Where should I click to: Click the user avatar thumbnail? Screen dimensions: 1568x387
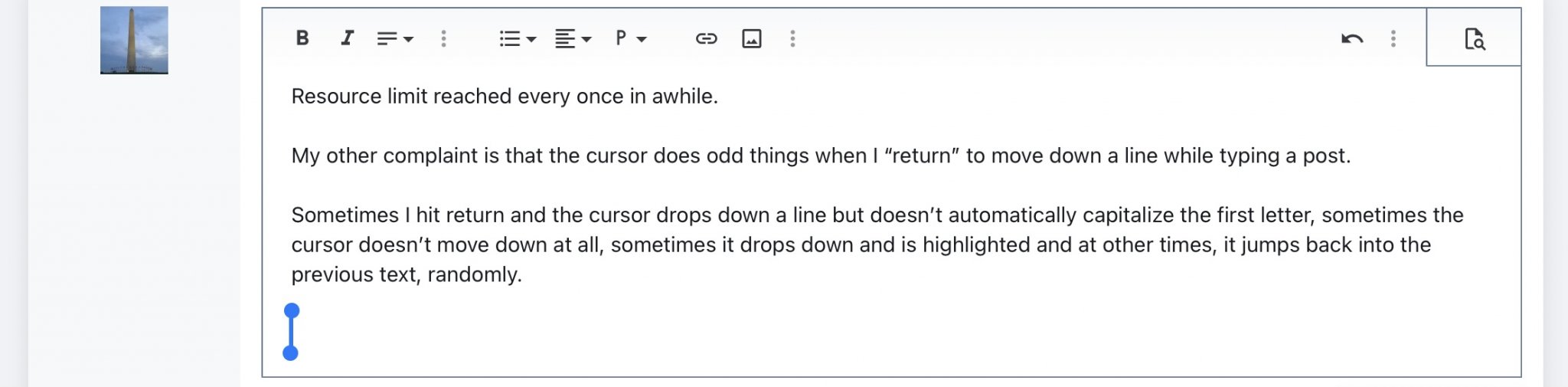click(134, 41)
